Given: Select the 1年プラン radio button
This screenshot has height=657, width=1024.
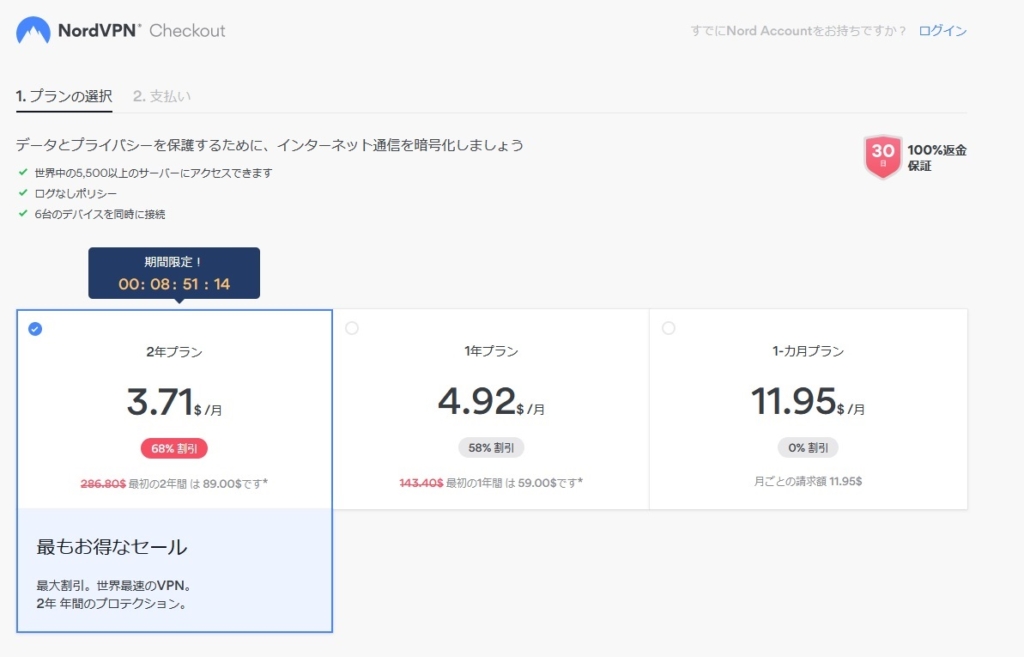Looking at the screenshot, I should [x=352, y=328].
